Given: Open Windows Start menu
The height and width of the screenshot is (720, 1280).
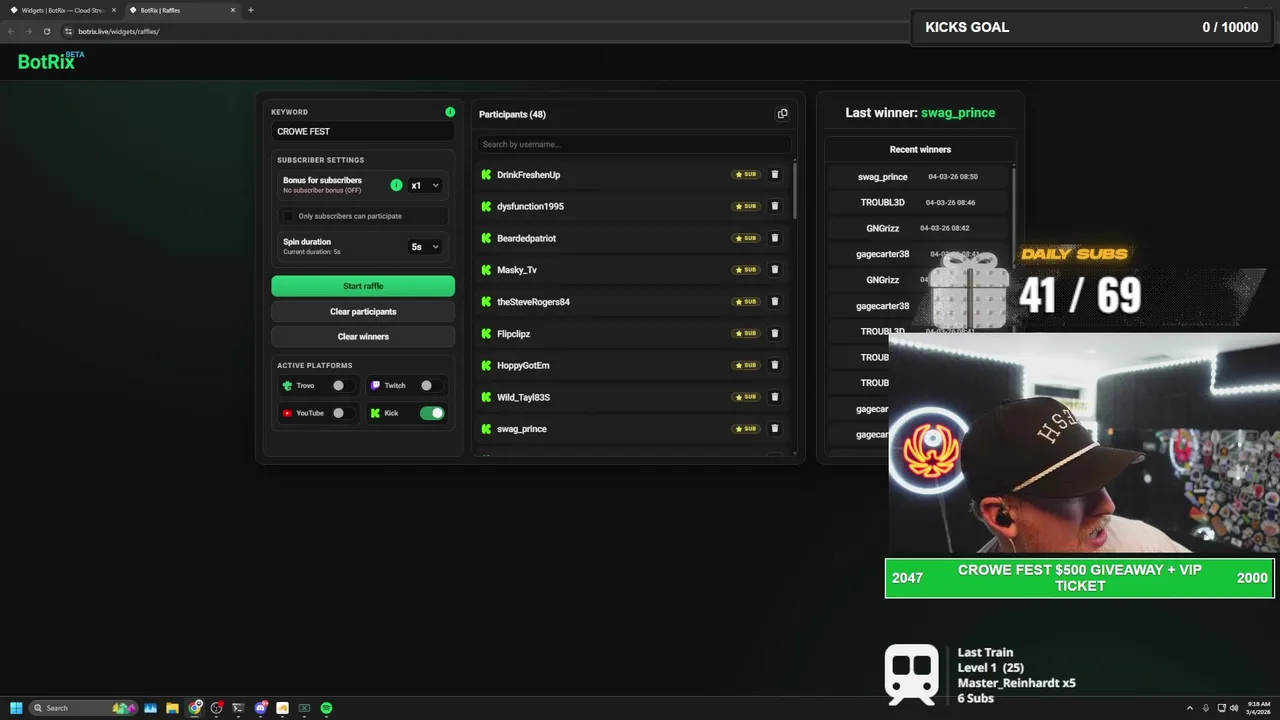Looking at the screenshot, I should click(16, 708).
